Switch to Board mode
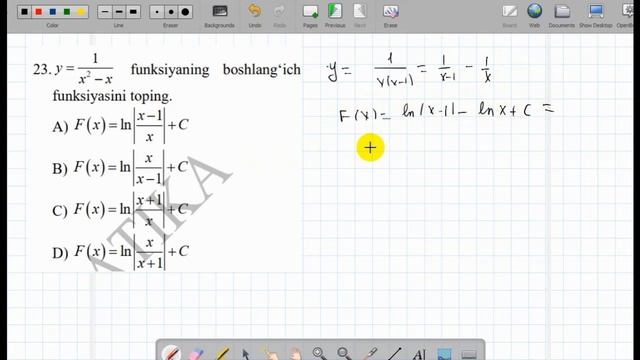 click(509, 16)
